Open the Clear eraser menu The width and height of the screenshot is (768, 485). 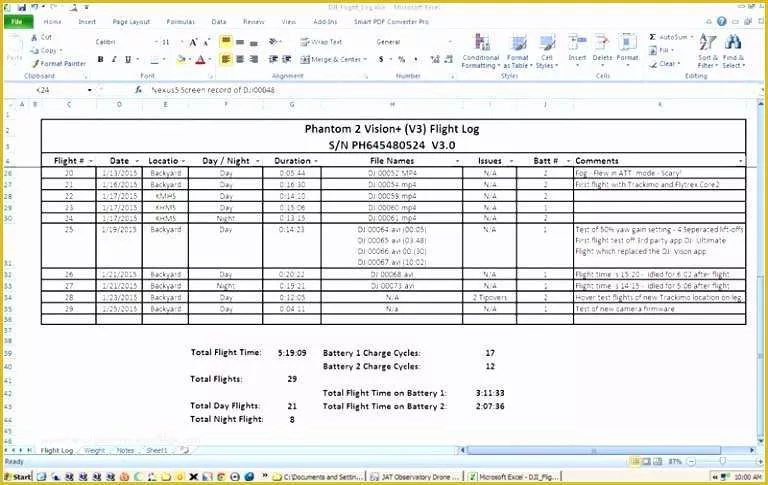tap(665, 64)
